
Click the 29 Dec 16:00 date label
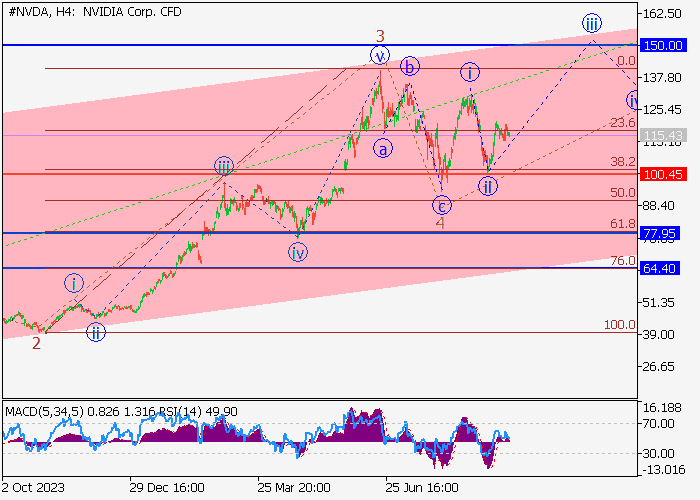(167, 487)
